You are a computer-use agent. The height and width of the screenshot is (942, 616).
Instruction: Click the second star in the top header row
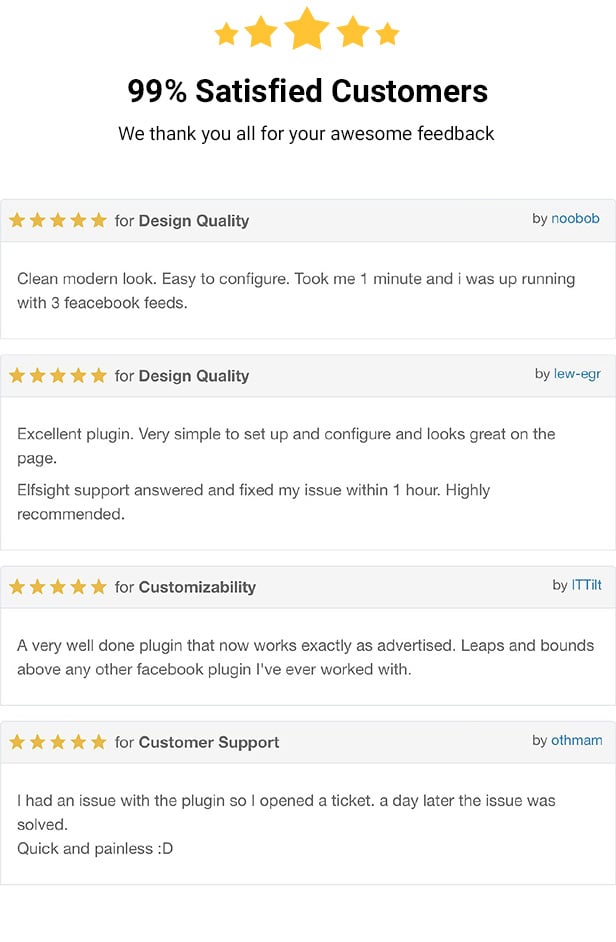[261, 32]
